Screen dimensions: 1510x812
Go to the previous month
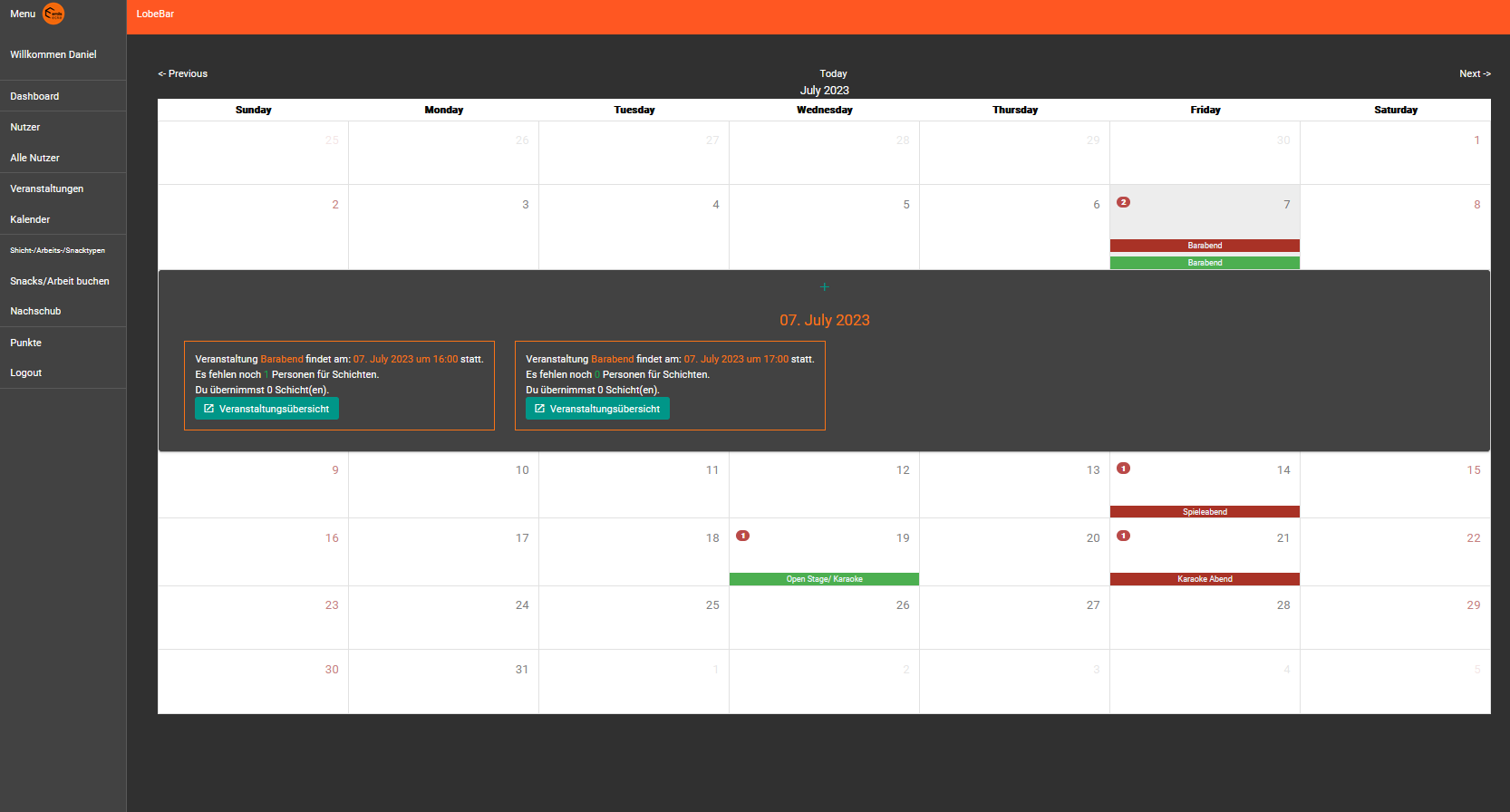pyautogui.click(x=183, y=73)
